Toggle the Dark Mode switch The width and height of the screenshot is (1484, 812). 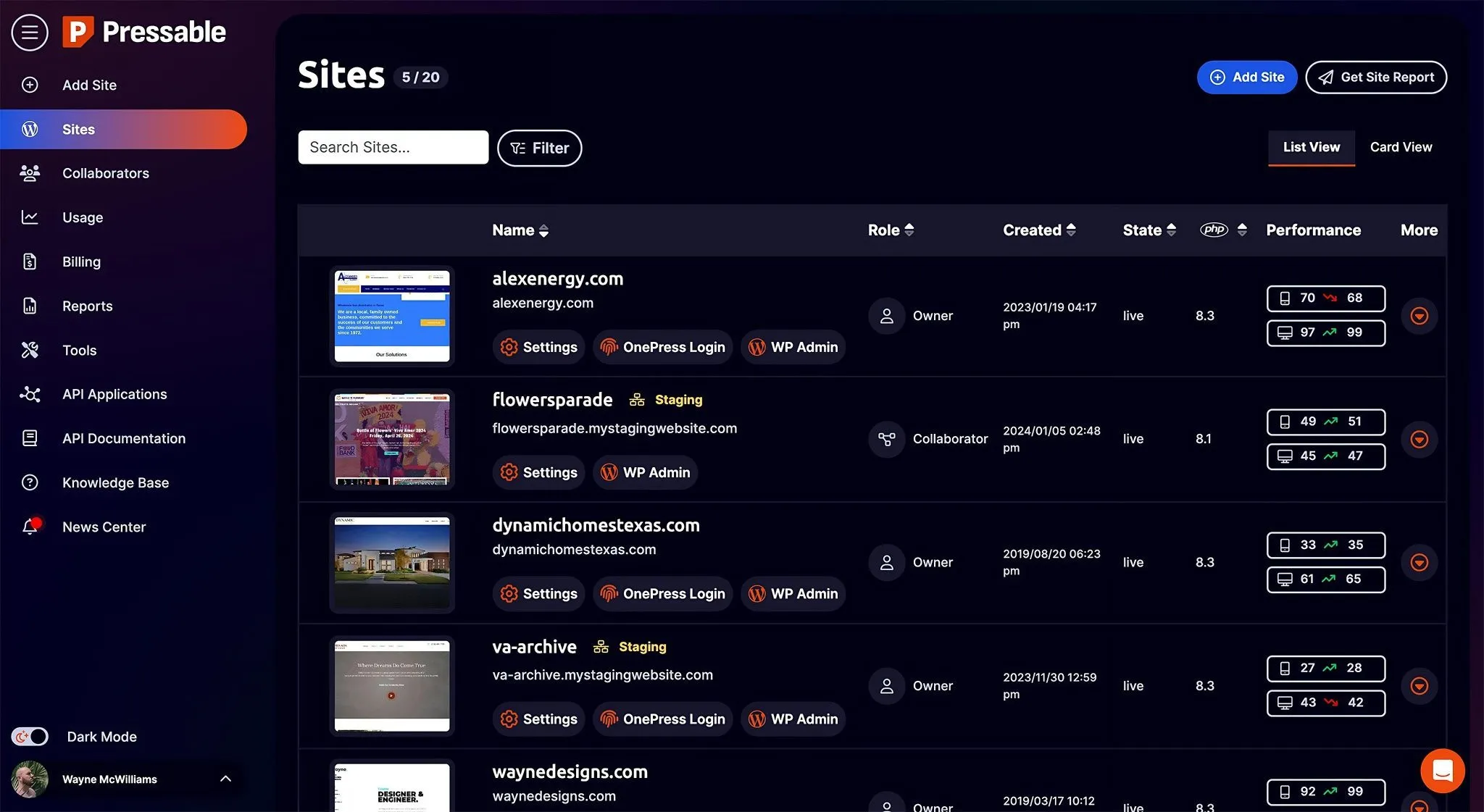[x=30, y=737]
